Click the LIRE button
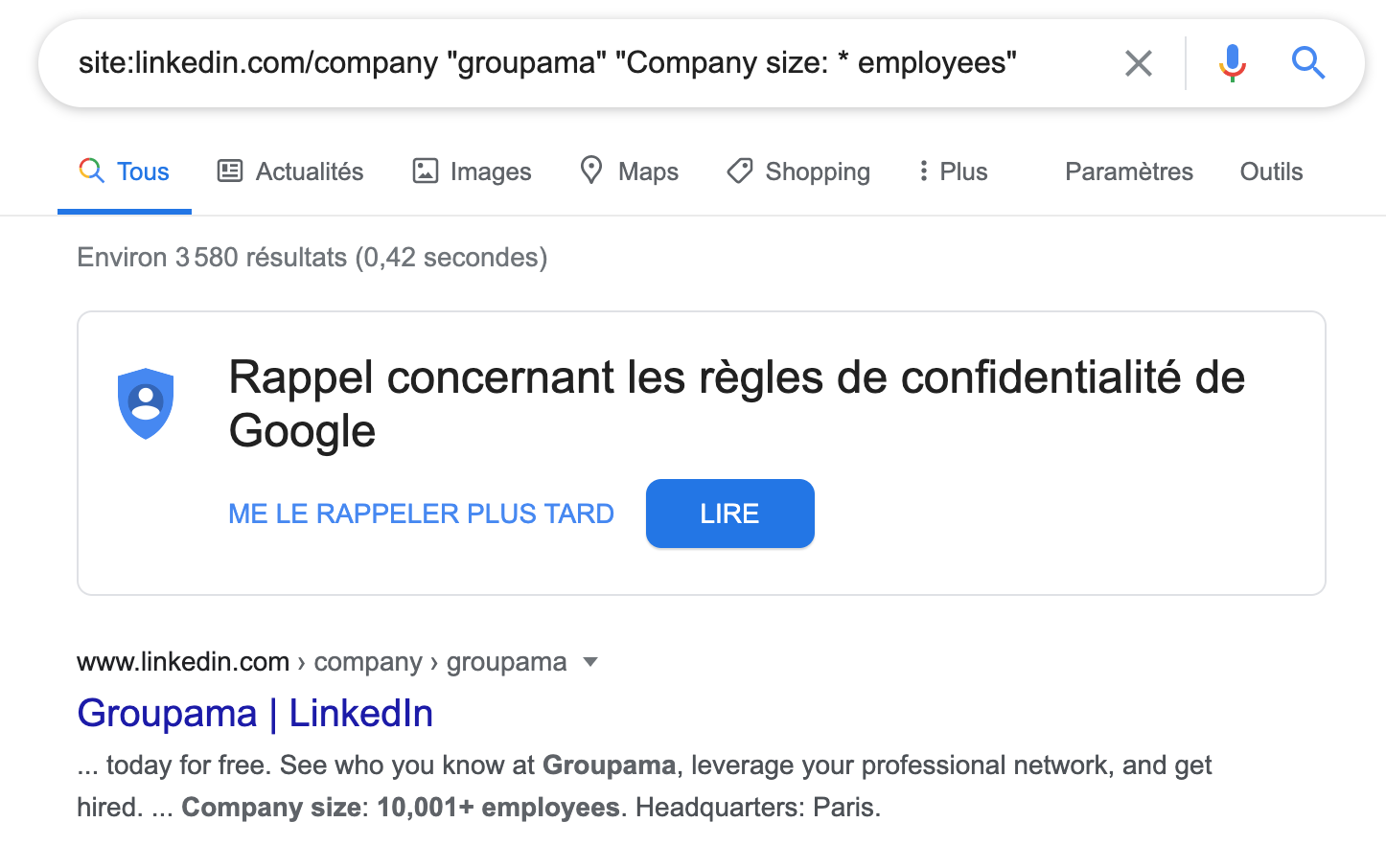Screen dimensions: 1386x868 point(730,514)
